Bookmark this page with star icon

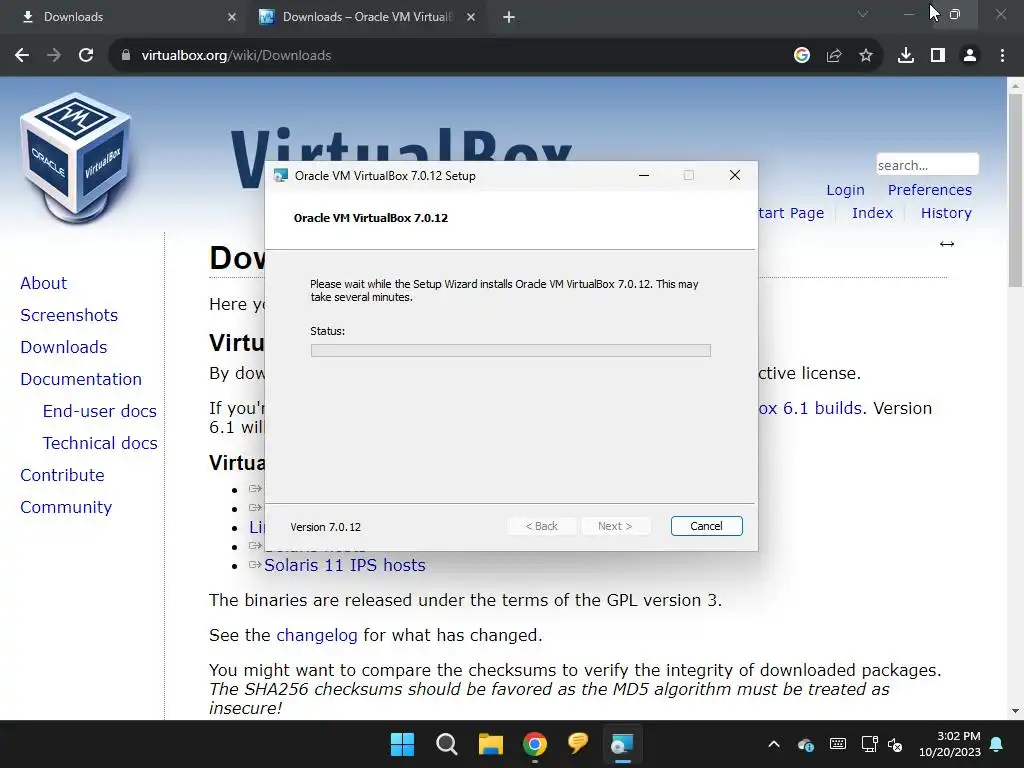click(x=866, y=56)
